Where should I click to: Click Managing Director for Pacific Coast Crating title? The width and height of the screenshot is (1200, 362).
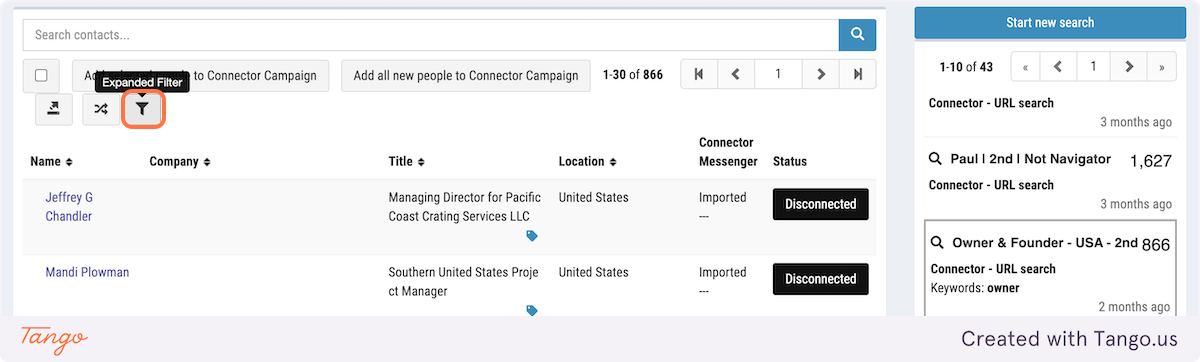tap(464, 207)
